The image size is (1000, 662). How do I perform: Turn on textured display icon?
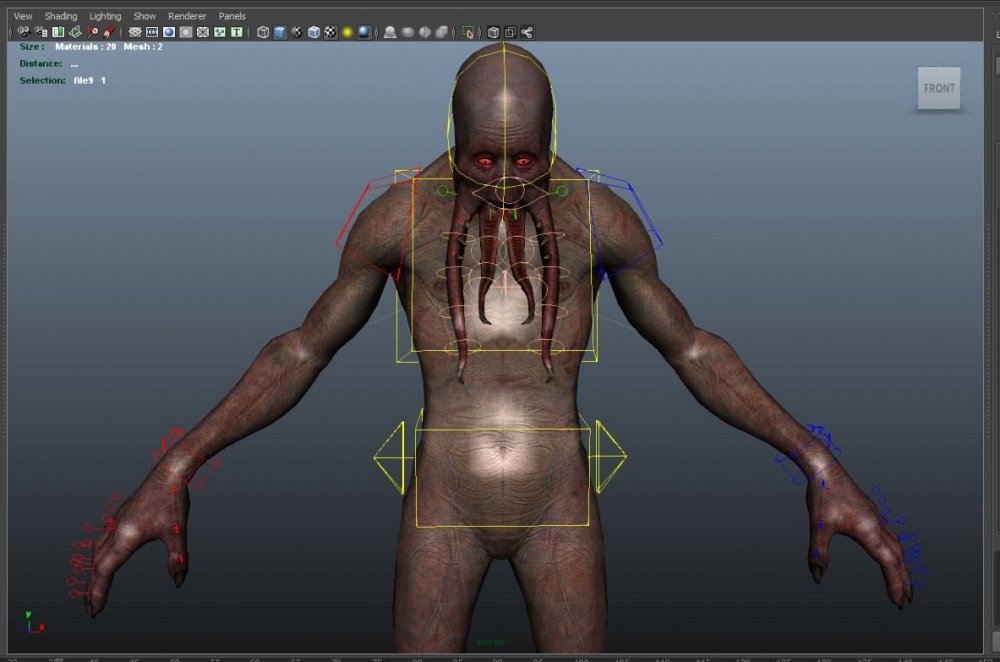(330, 32)
